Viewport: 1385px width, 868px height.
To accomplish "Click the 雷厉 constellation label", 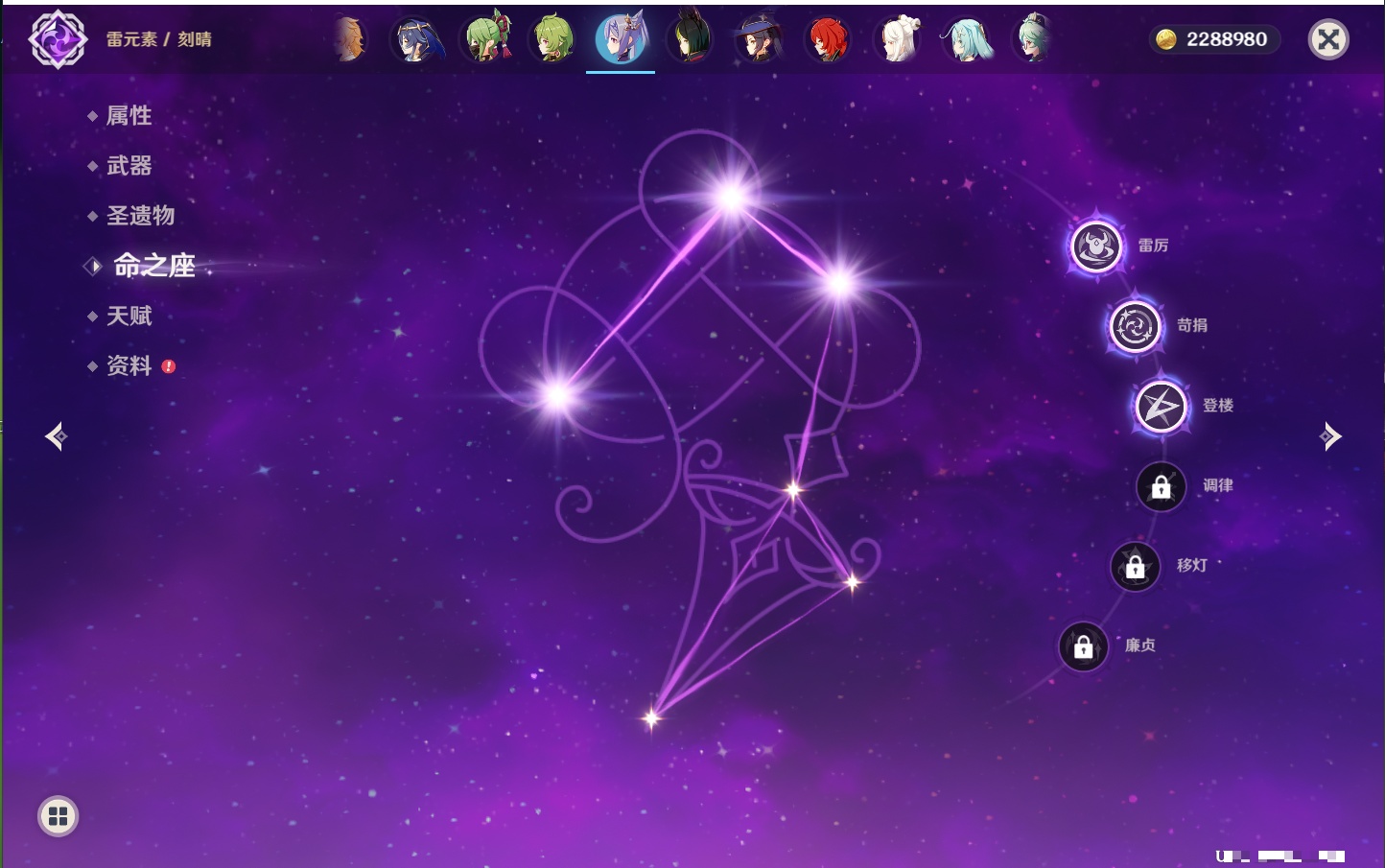I will pos(1153,246).
